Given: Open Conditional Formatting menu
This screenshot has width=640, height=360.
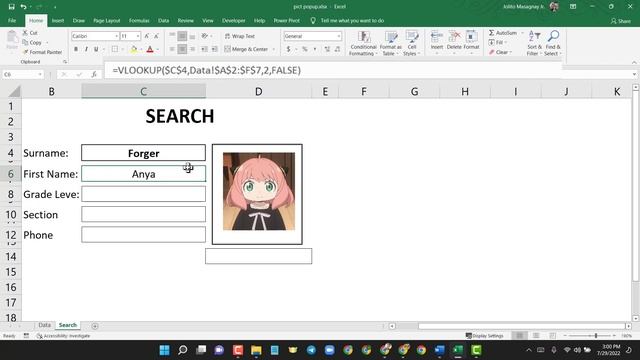Looking at the screenshot, I should [363, 43].
